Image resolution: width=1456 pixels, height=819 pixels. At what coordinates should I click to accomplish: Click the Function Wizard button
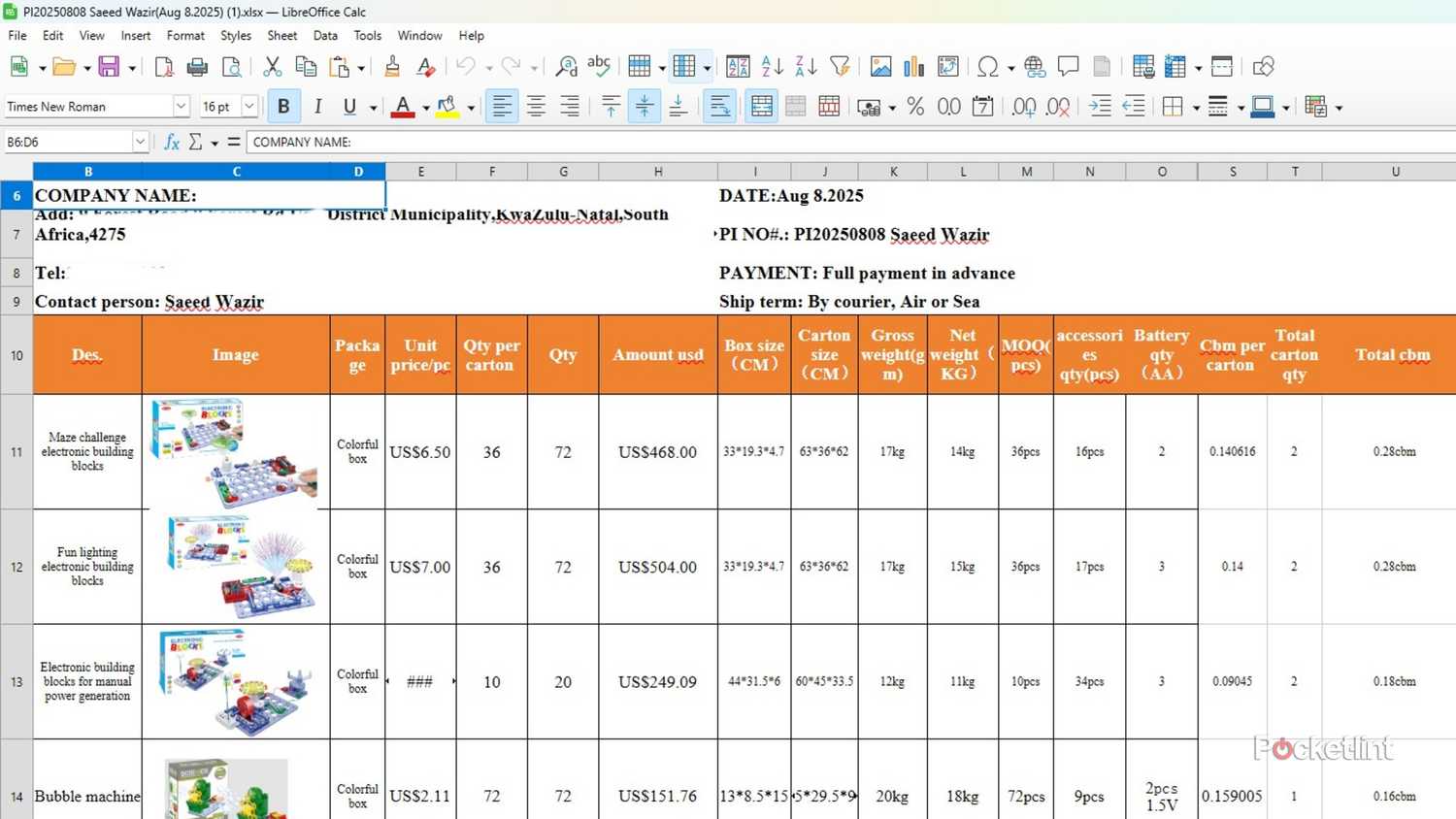click(172, 142)
